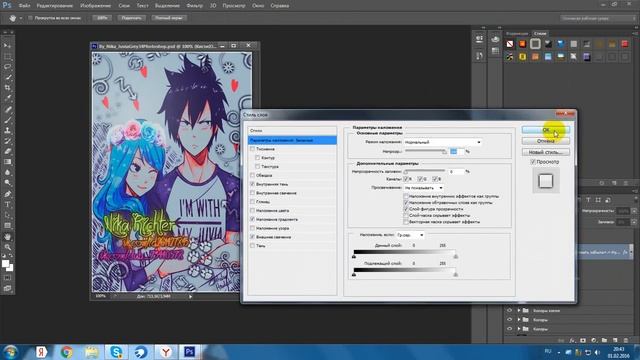Image resolution: width=640 pixels, height=360 pixels.
Task: Click the fill opacity value field
Action: click(x=457, y=172)
